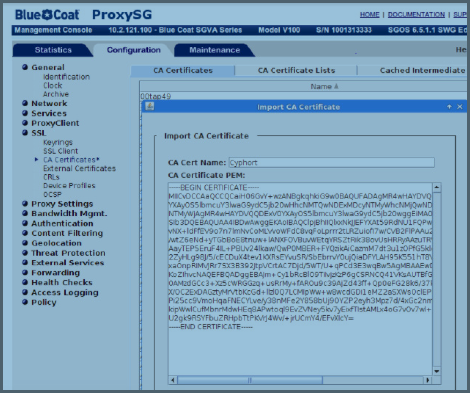
Task: Switch to the Statistics tab
Action: click(53, 50)
